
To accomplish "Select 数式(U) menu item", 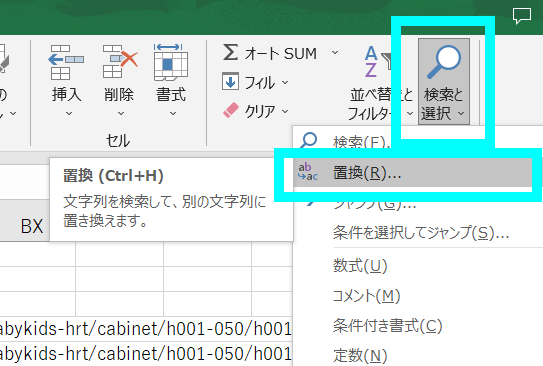I will tap(360, 266).
